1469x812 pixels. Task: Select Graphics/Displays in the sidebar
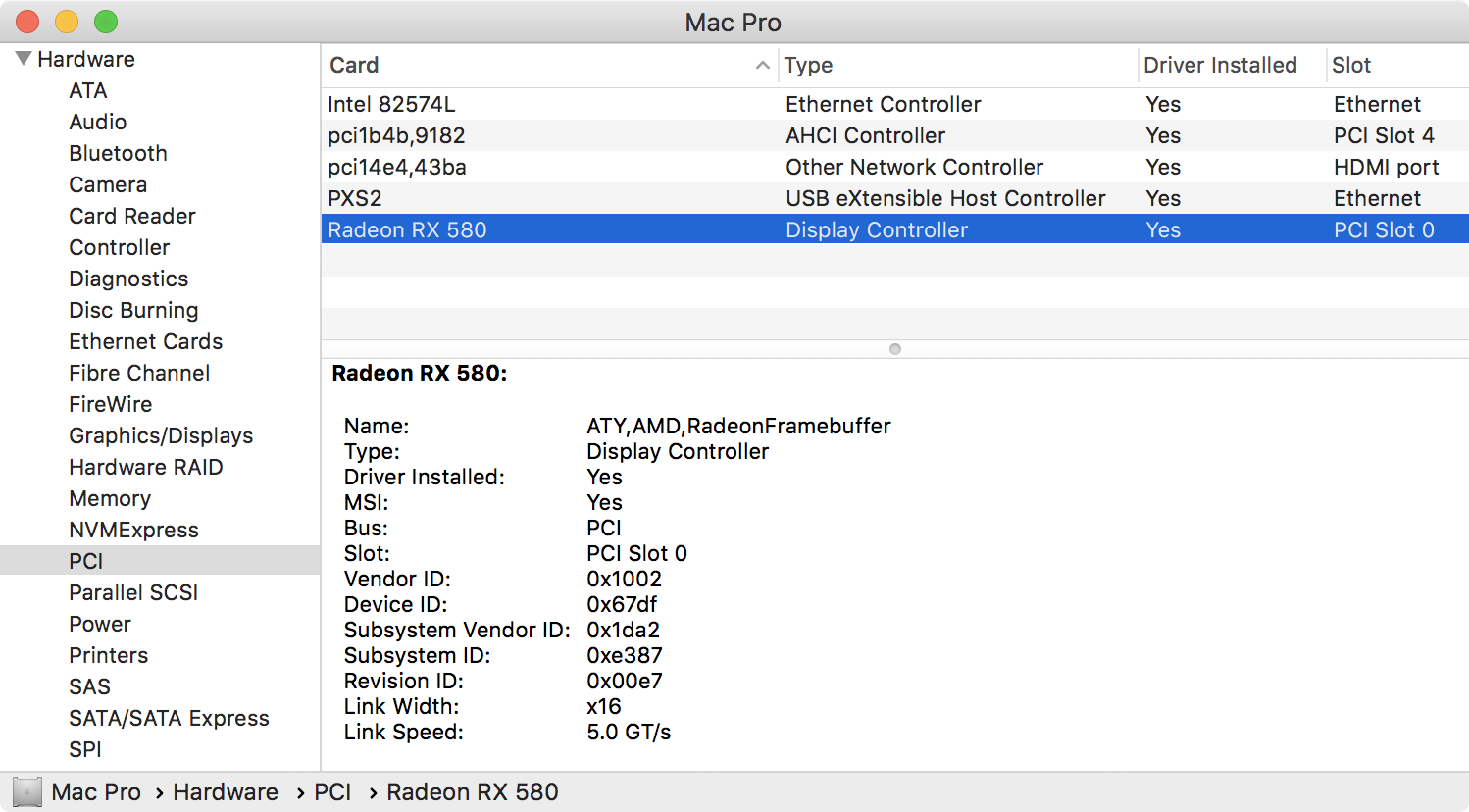pyautogui.click(x=161, y=435)
